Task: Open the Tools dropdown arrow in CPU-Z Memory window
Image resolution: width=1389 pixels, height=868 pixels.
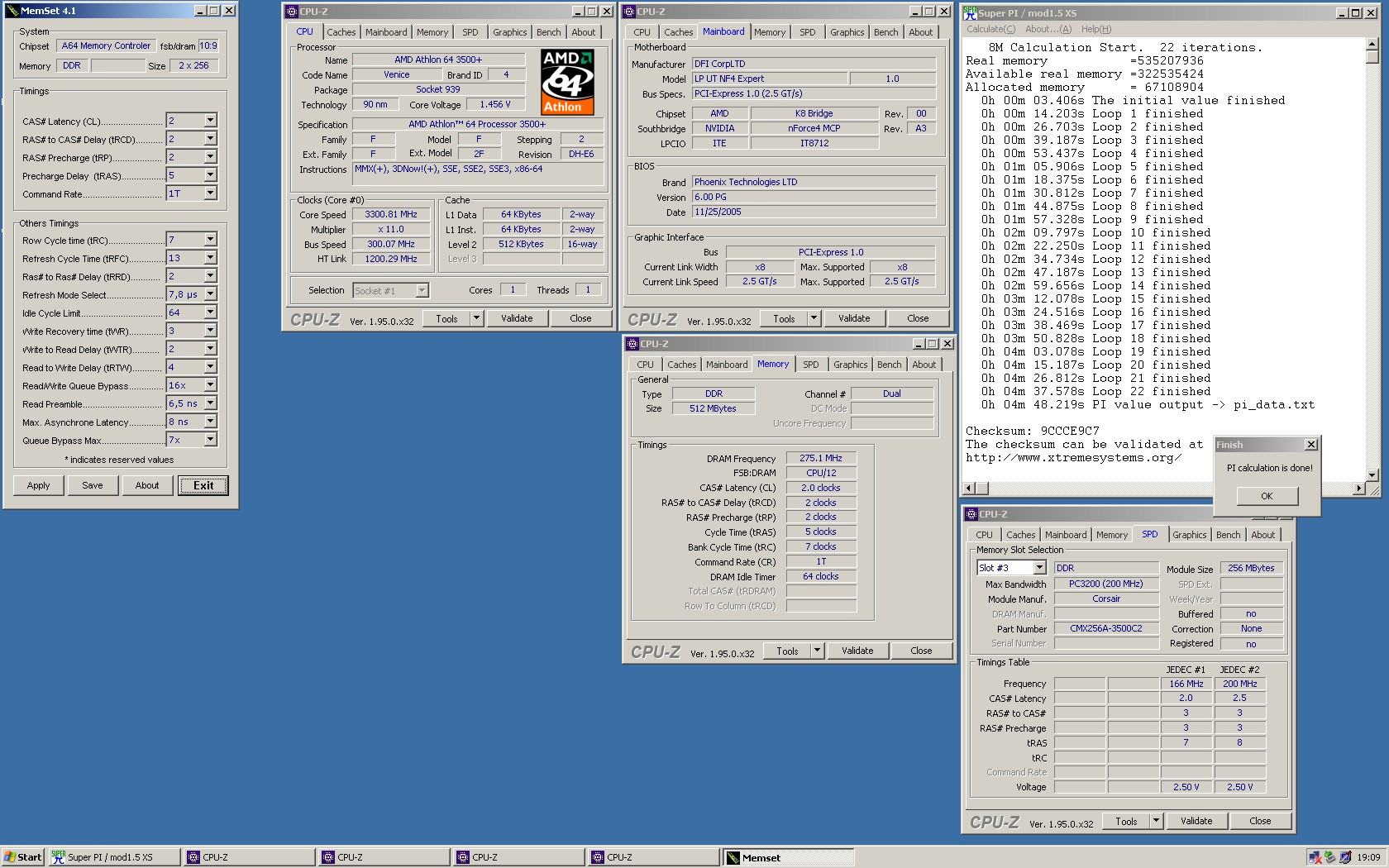Action: 817,651
